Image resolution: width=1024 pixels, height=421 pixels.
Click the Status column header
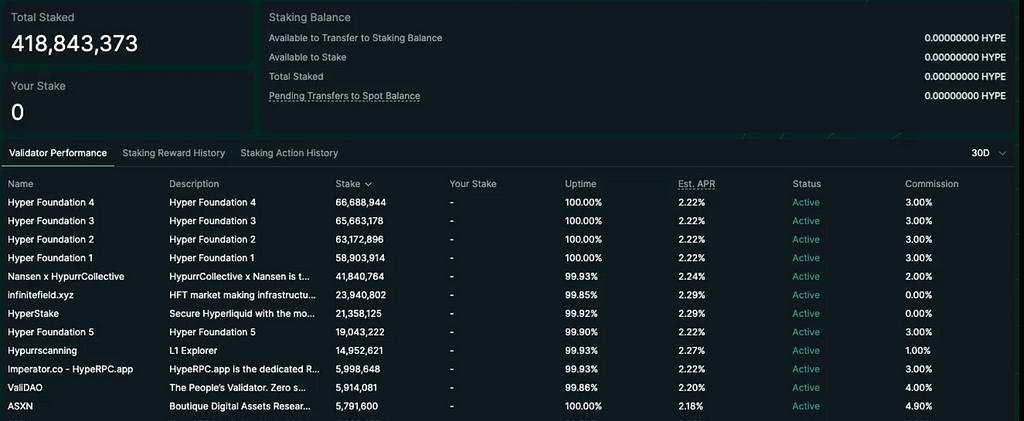807,184
